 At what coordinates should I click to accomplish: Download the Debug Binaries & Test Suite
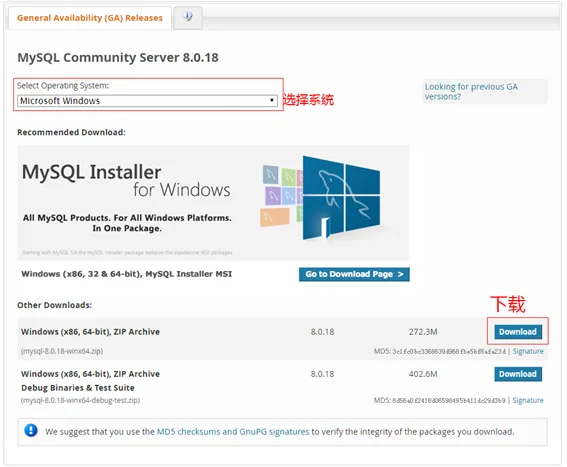518,374
